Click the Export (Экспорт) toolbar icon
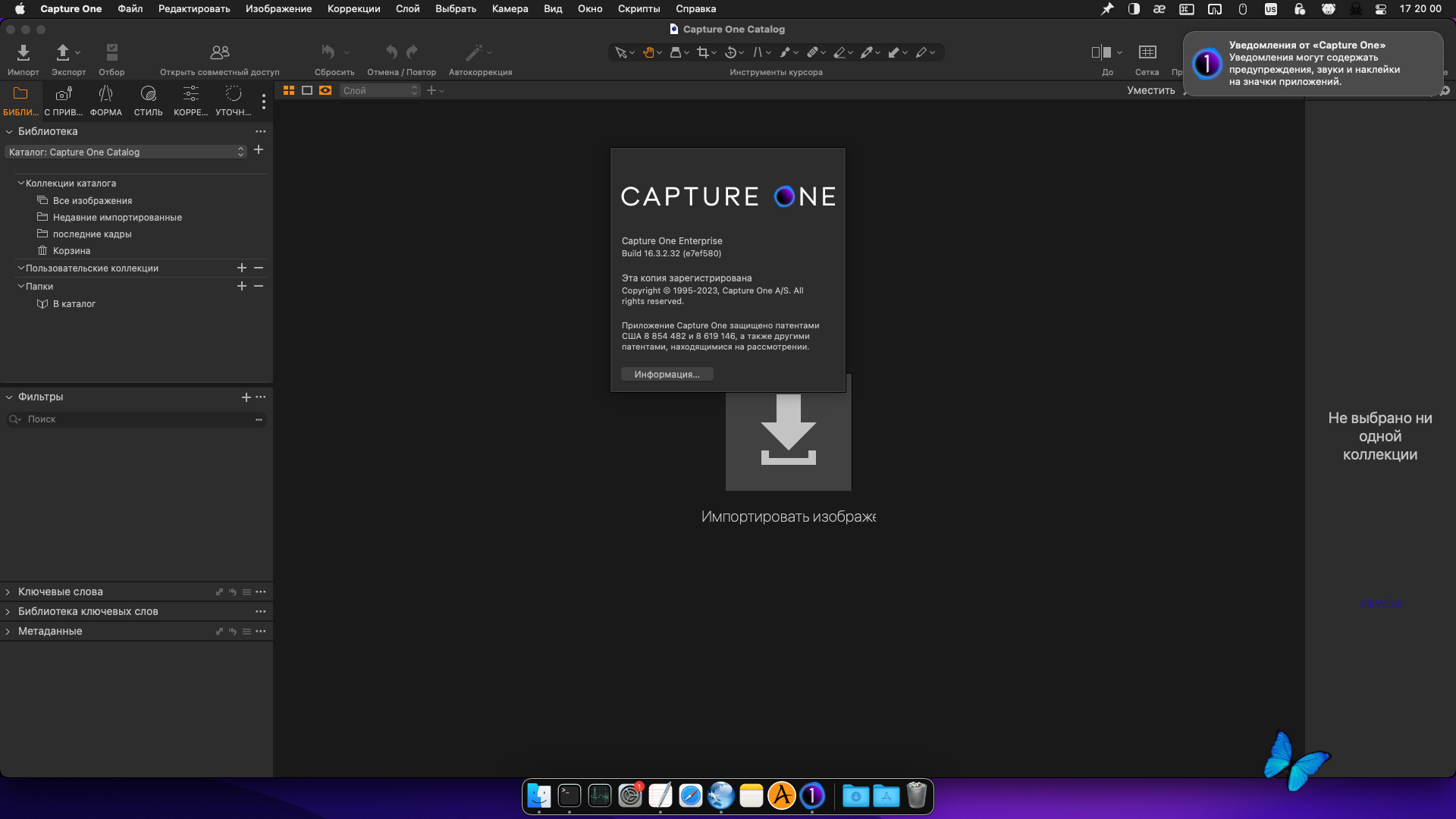 click(x=63, y=53)
